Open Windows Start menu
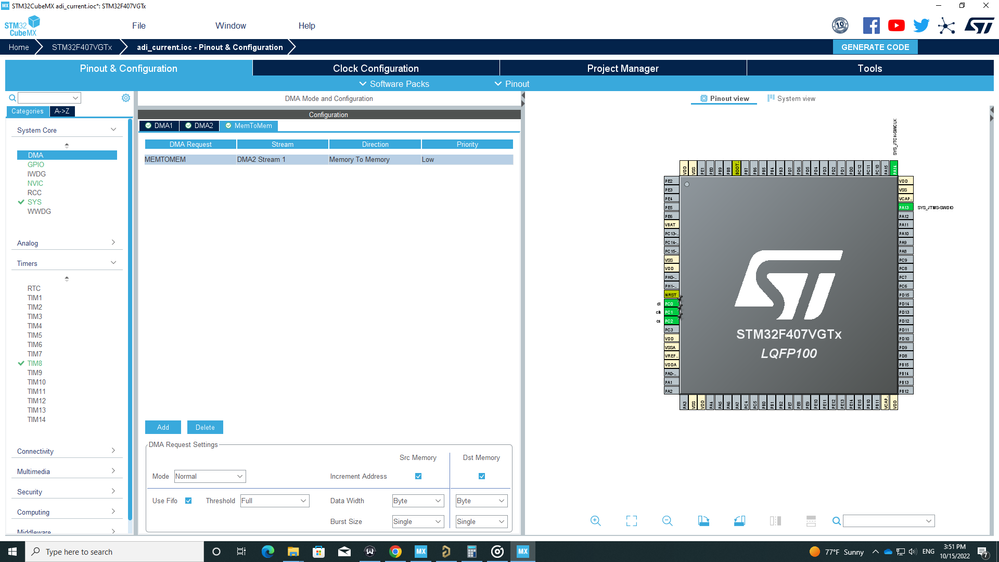This screenshot has height=562, width=999. coord(12,552)
